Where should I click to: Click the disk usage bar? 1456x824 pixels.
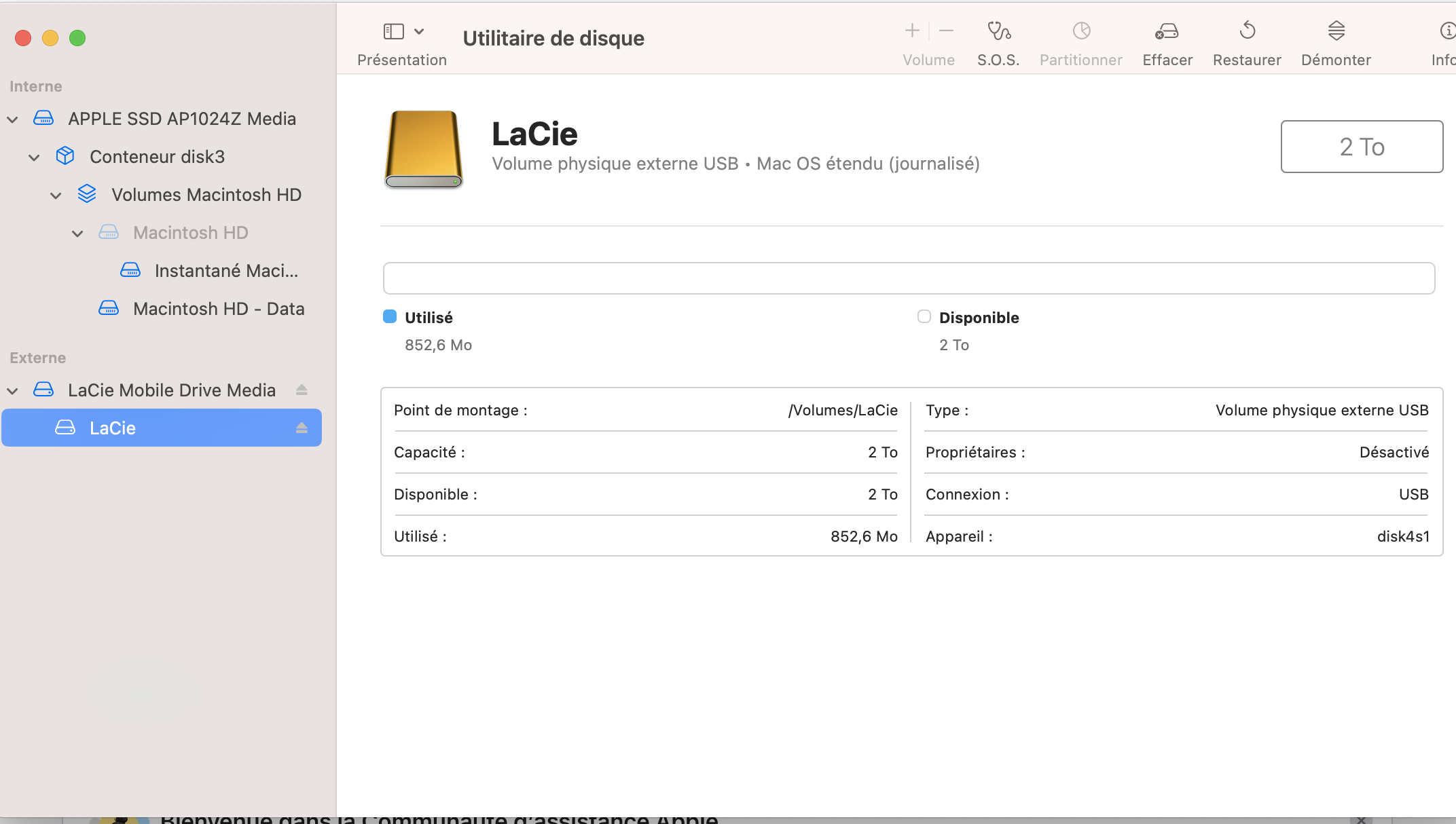(909, 278)
